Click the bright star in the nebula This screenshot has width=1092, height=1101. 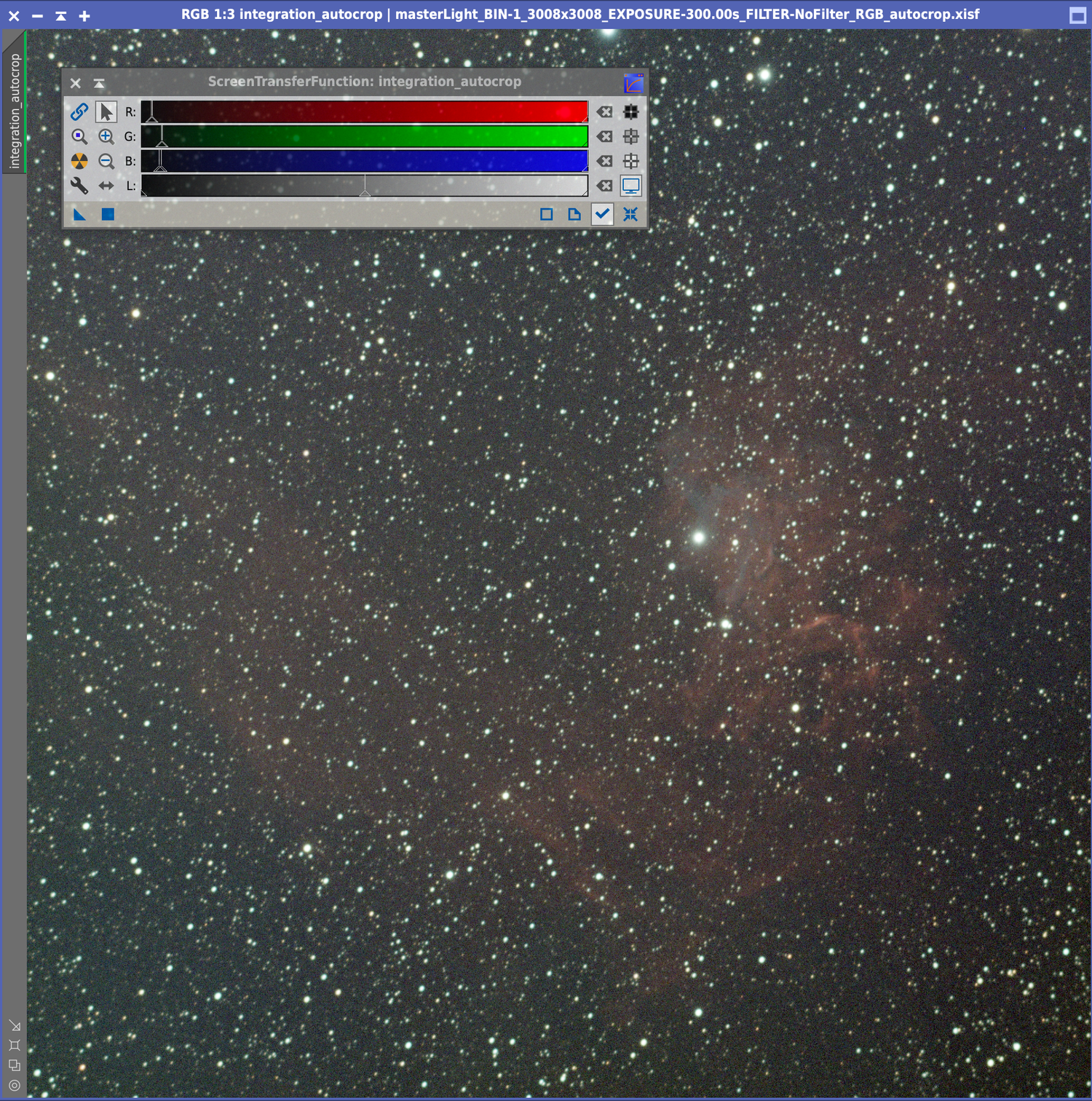699,538
